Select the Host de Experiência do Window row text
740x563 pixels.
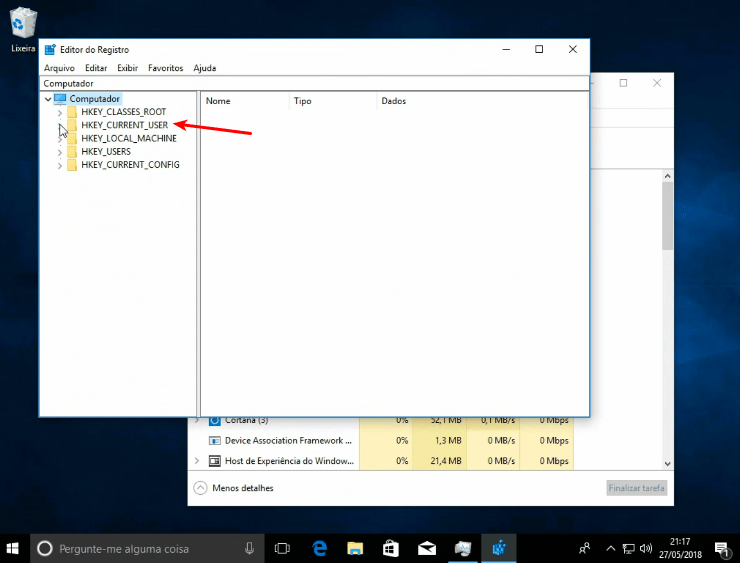click(x=289, y=461)
